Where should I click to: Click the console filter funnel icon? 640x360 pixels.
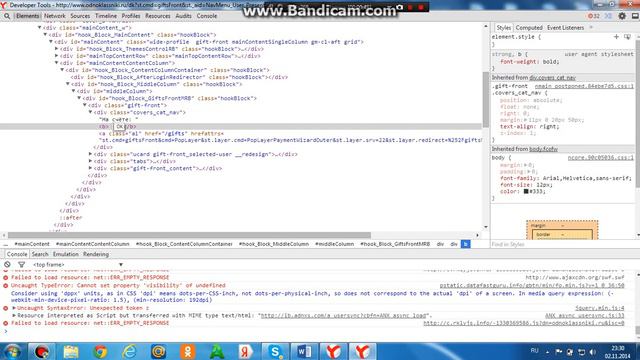coord(21,264)
